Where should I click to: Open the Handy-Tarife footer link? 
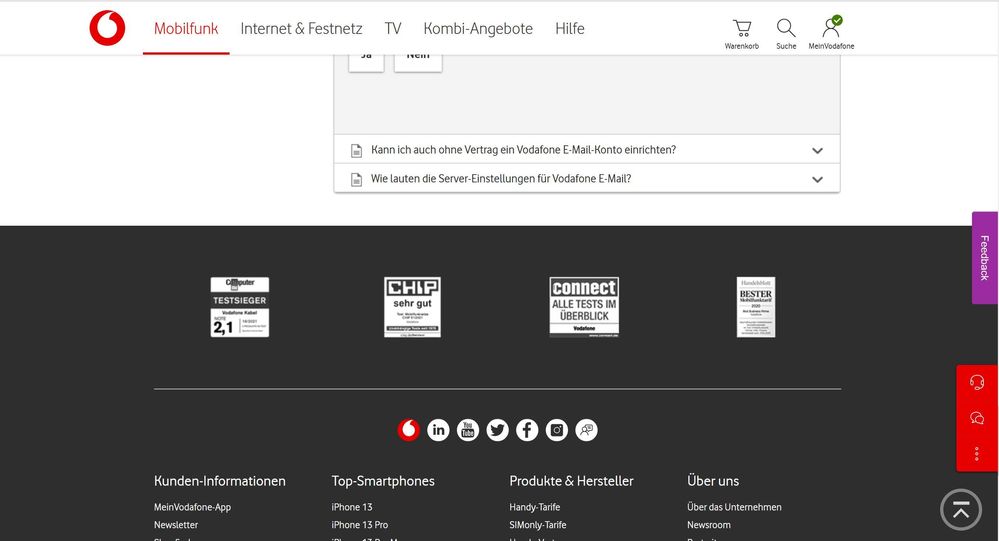535,507
